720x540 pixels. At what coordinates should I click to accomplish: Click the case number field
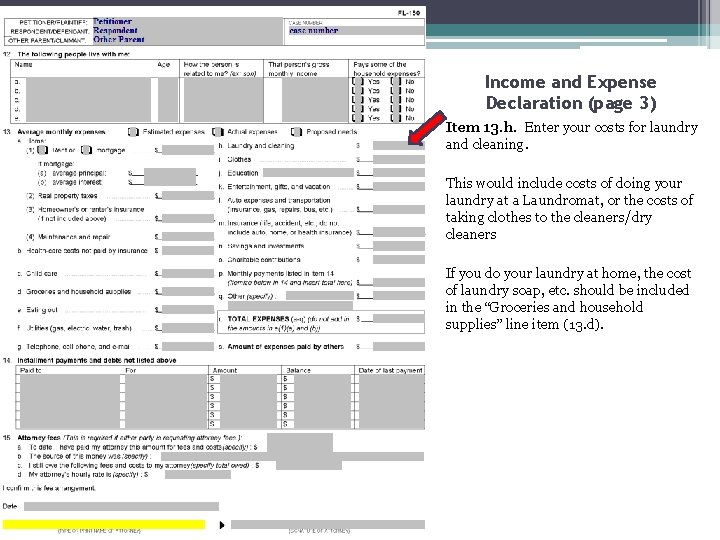pyautogui.click(x=356, y=31)
